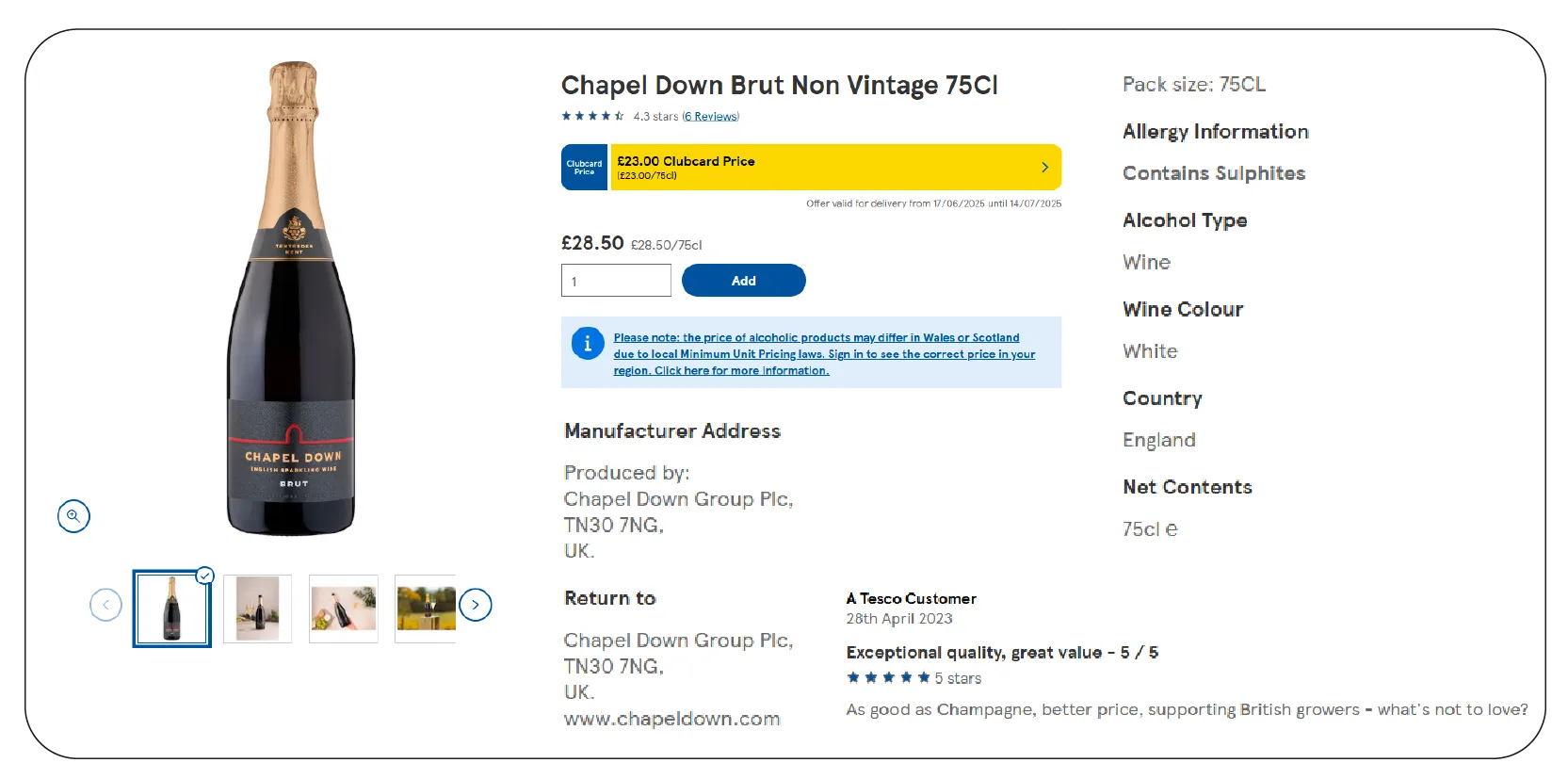Viewport: 1568px width, 779px height.
Task: Click the main Chapel Down bottle image
Action: pyautogui.click(x=292, y=299)
